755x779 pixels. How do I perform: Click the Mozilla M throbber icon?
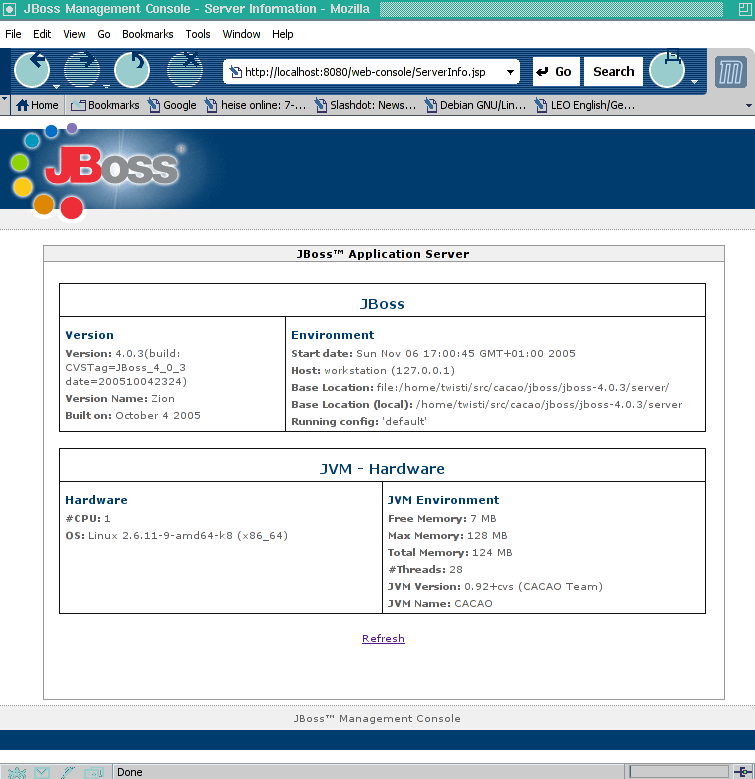(x=731, y=72)
